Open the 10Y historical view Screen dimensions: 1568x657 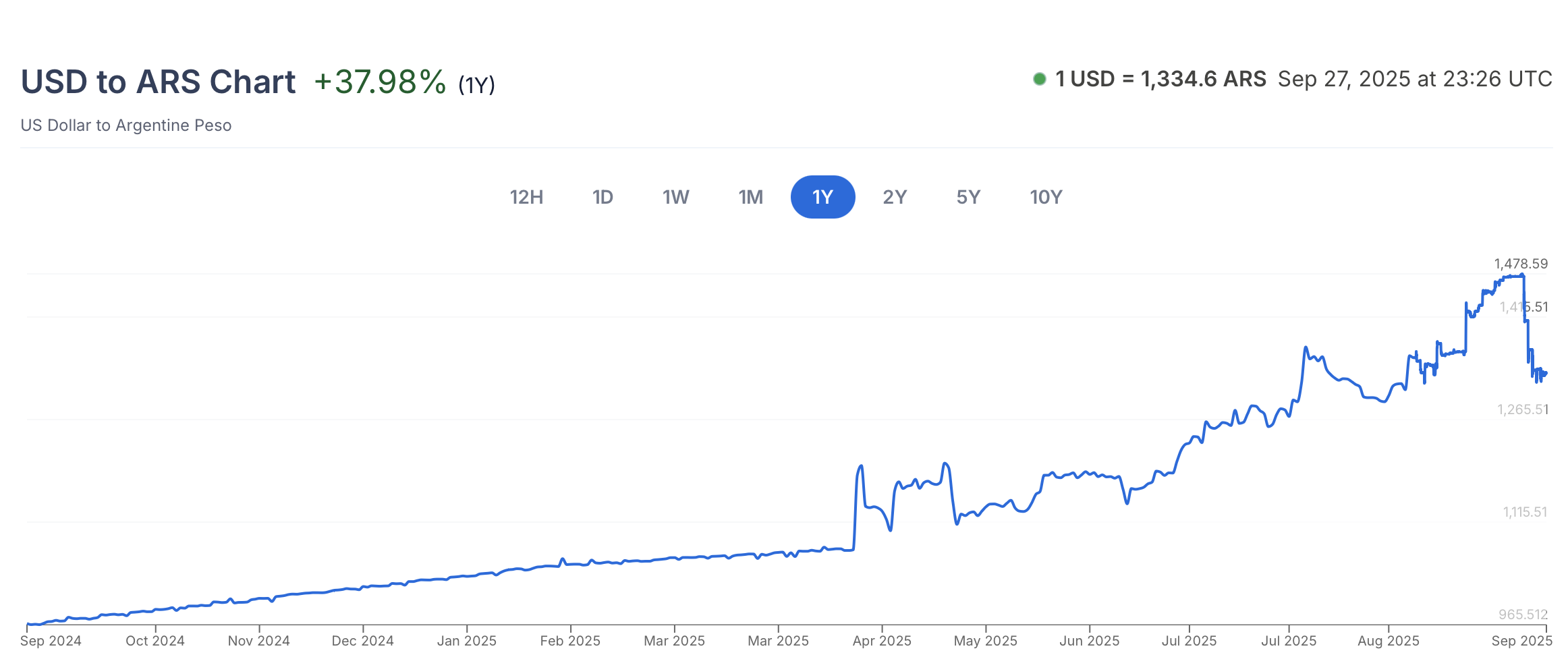[x=1046, y=197]
